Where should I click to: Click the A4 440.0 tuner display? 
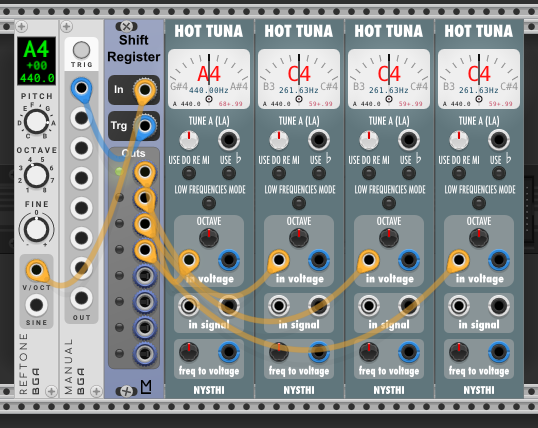click(x=36, y=61)
